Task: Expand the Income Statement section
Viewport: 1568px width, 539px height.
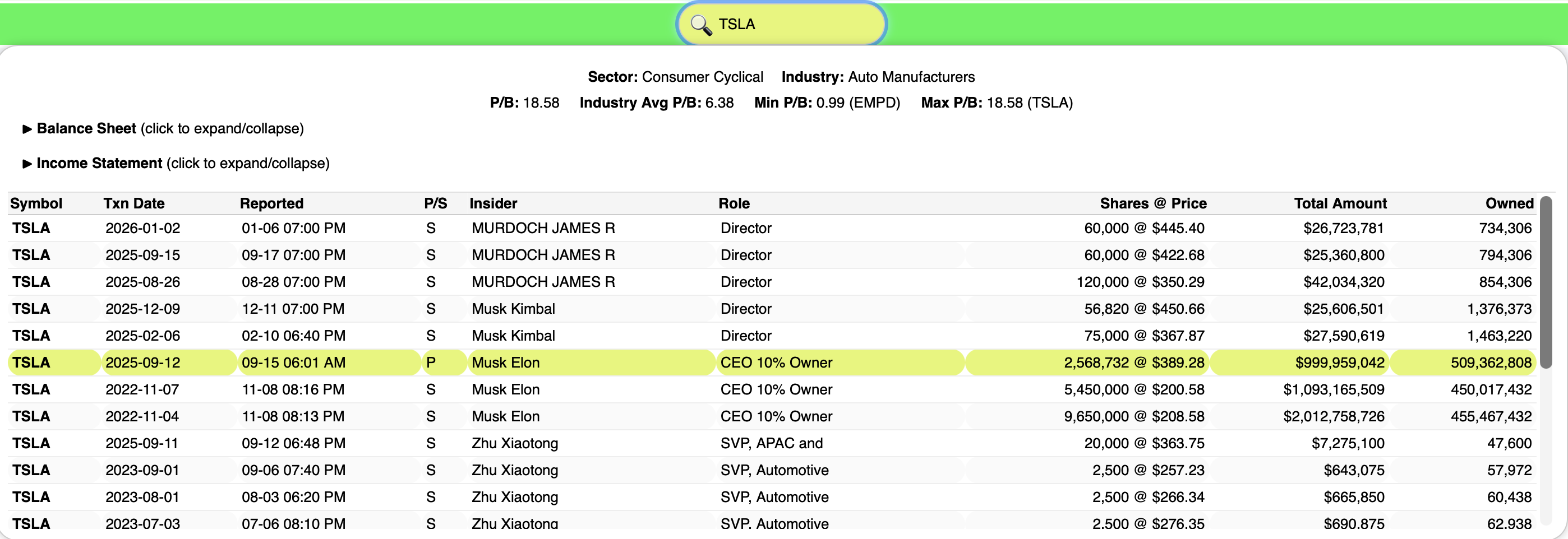Action: click(x=176, y=163)
